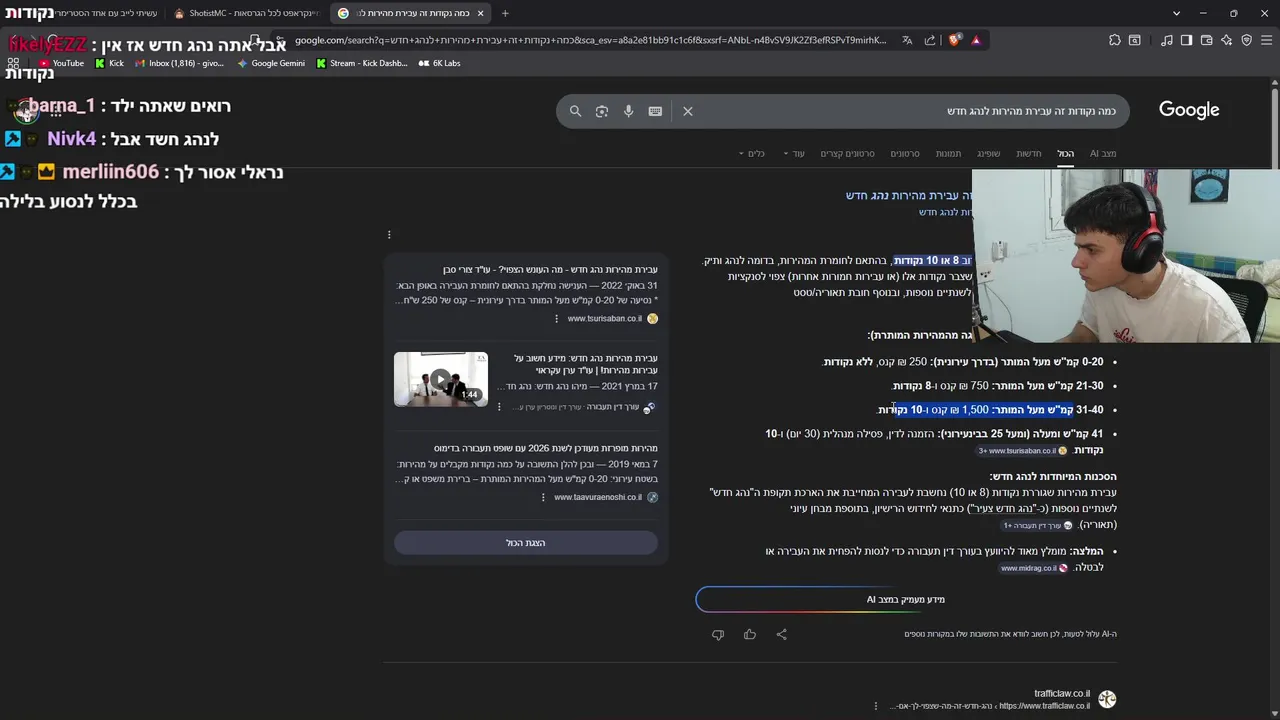Click the Google logo
Viewport: 1280px width, 720px height.
point(1189,110)
